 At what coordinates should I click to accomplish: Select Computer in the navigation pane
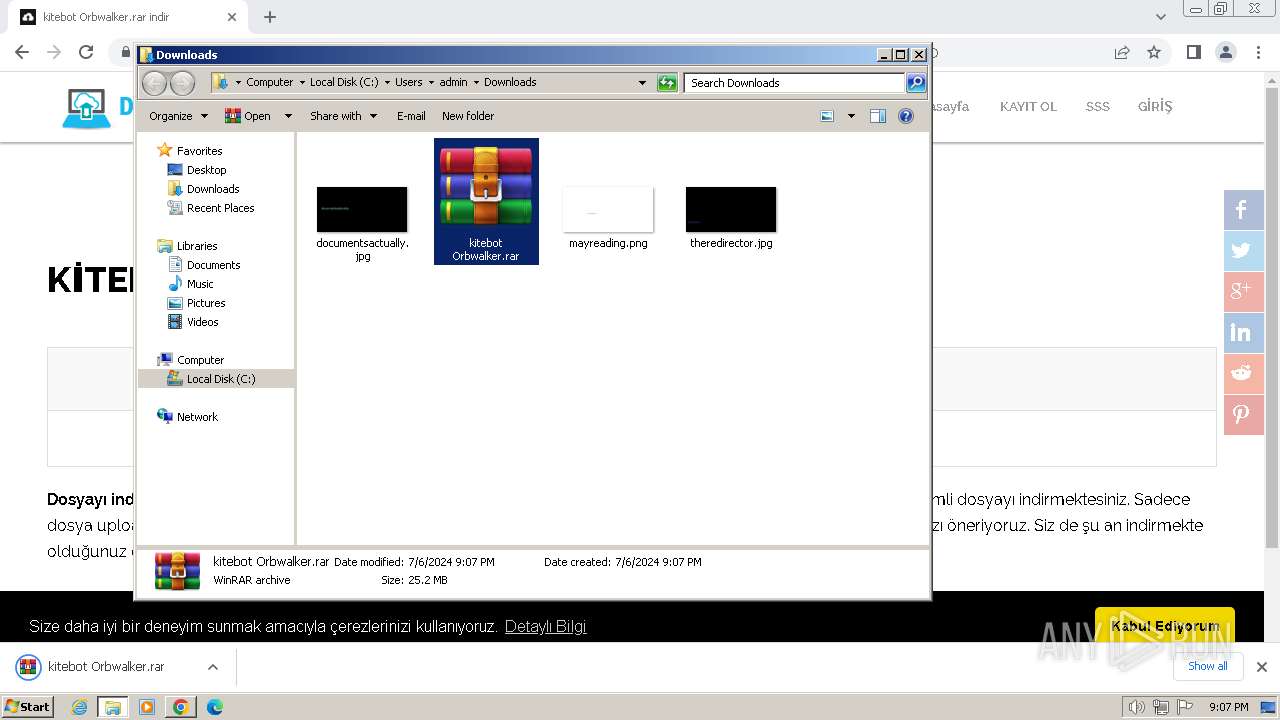200,360
